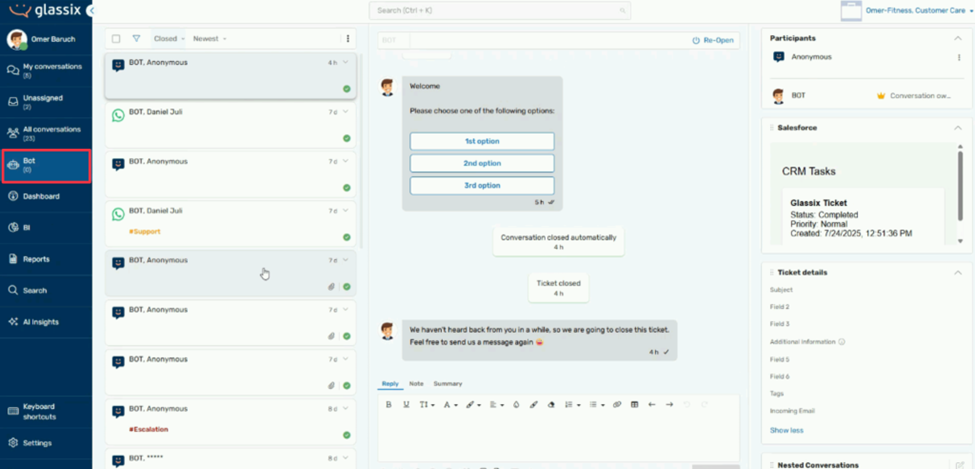Viewport: 975px width, 469px height.
Task: Open Settings in sidebar
Action: 45,443
